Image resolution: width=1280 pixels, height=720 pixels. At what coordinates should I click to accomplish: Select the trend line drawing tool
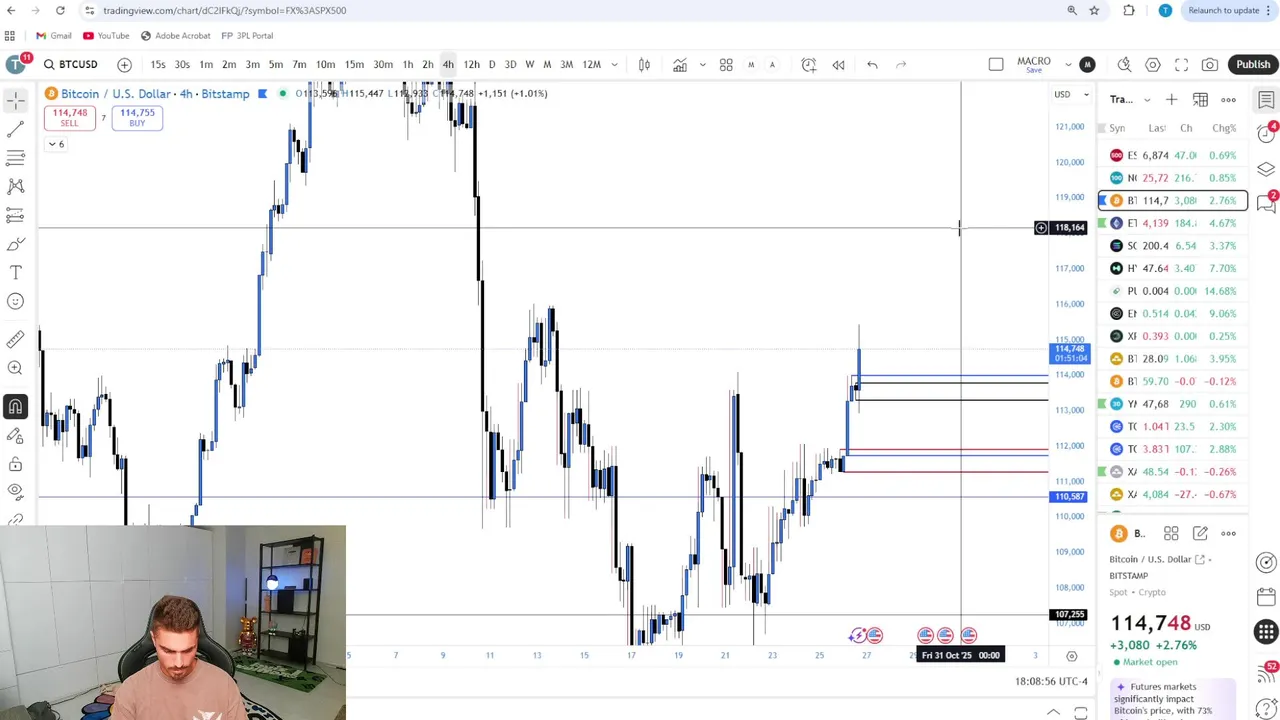tap(15, 129)
